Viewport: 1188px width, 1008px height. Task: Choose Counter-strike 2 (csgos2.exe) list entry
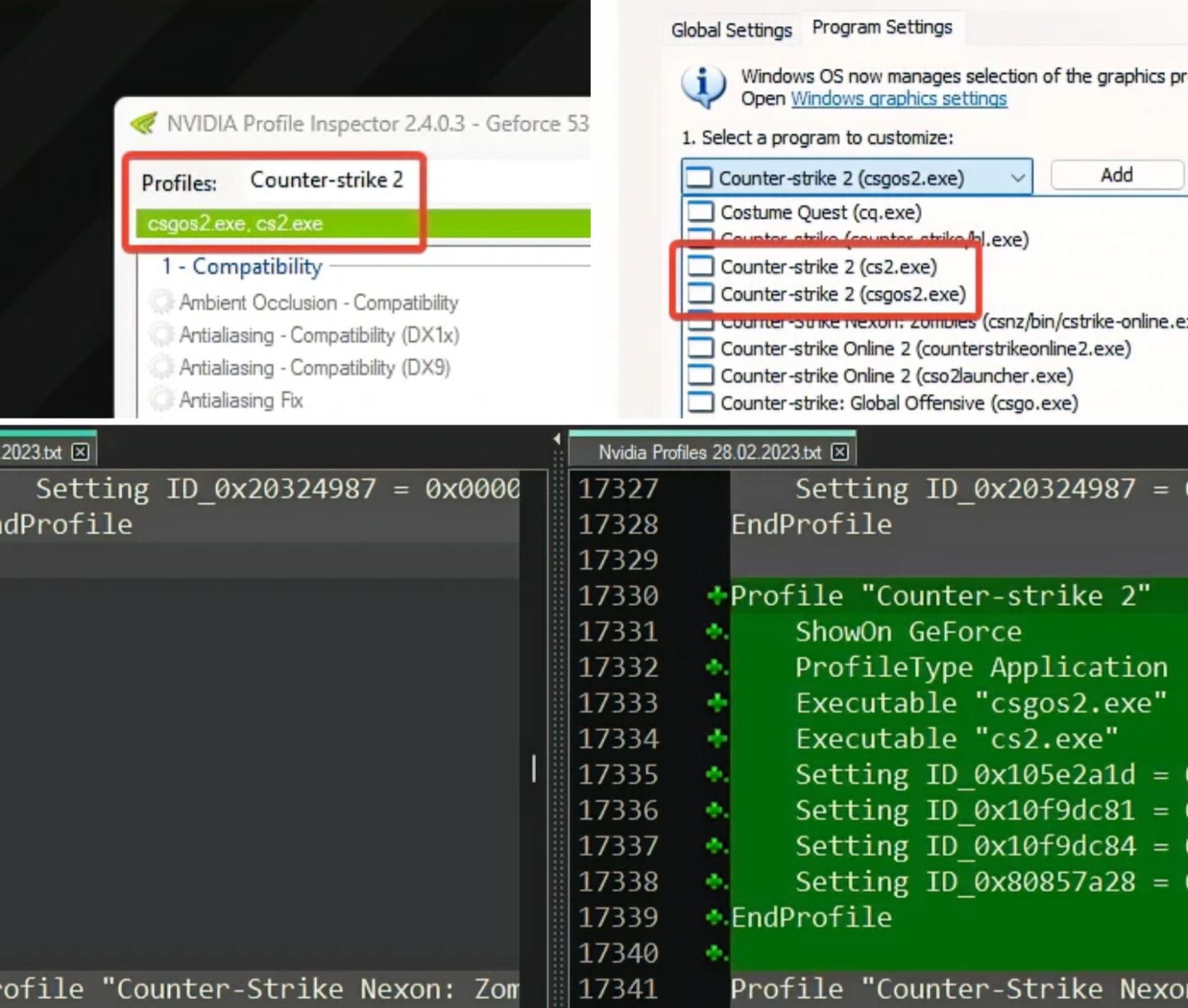(x=843, y=294)
